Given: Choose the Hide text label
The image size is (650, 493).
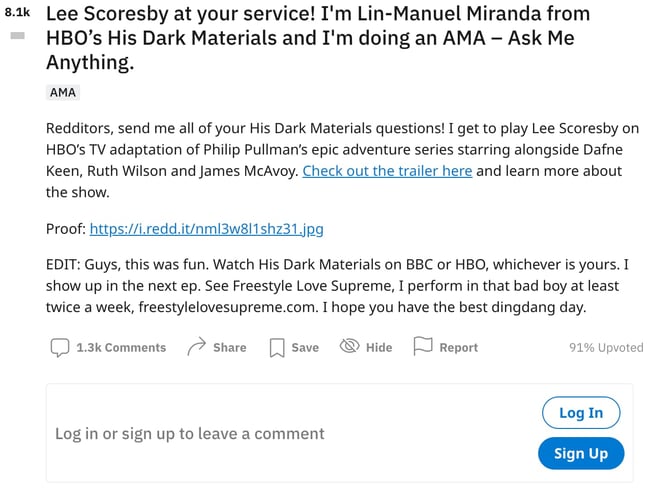Looking at the screenshot, I should [379, 347].
